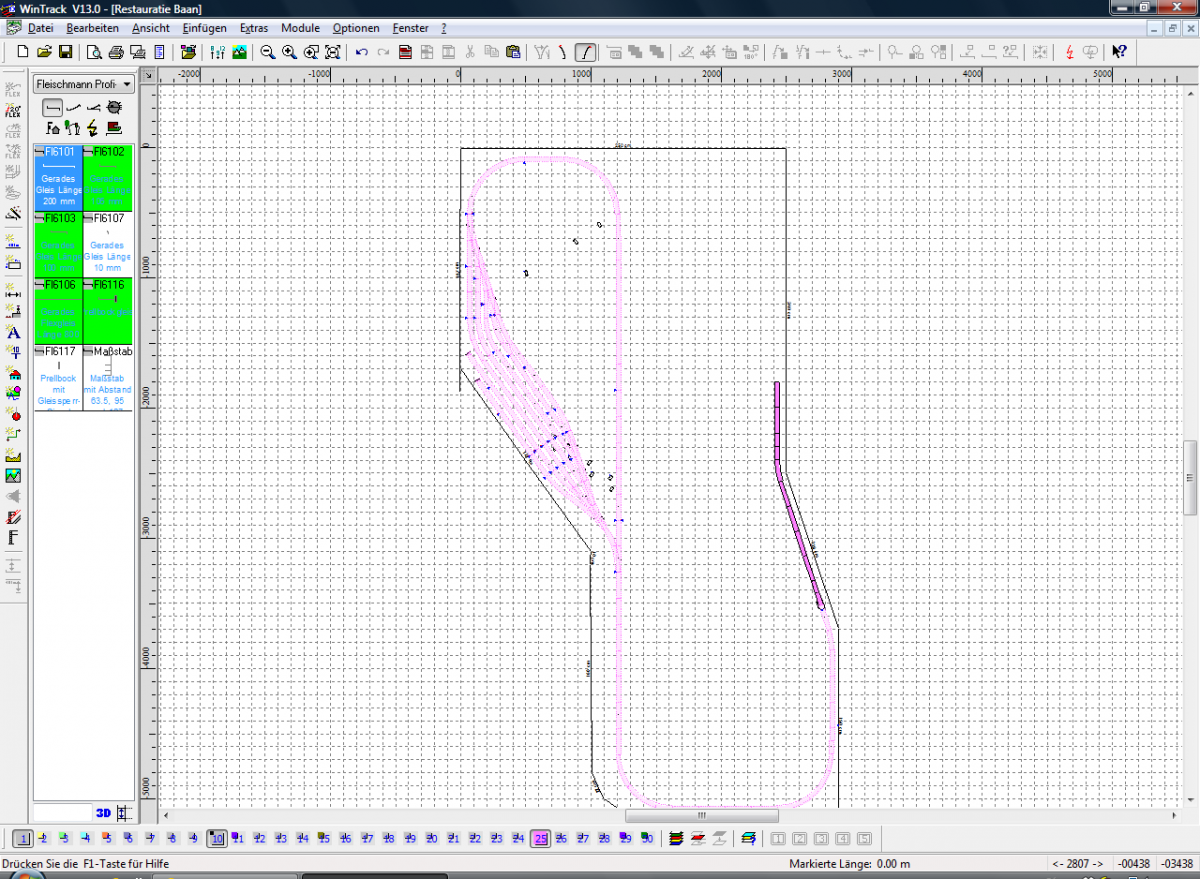
Task: Toggle layer 10 button
Action: coord(217,838)
